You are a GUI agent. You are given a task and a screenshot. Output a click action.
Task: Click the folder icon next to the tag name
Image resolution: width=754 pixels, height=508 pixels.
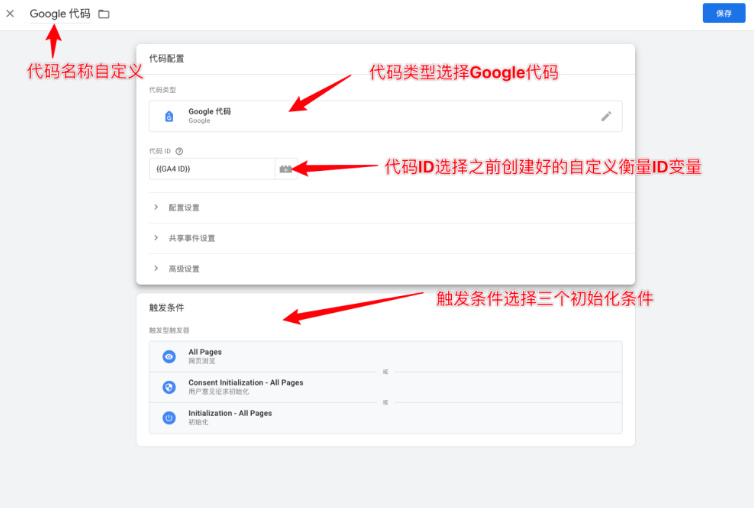[x=104, y=14]
